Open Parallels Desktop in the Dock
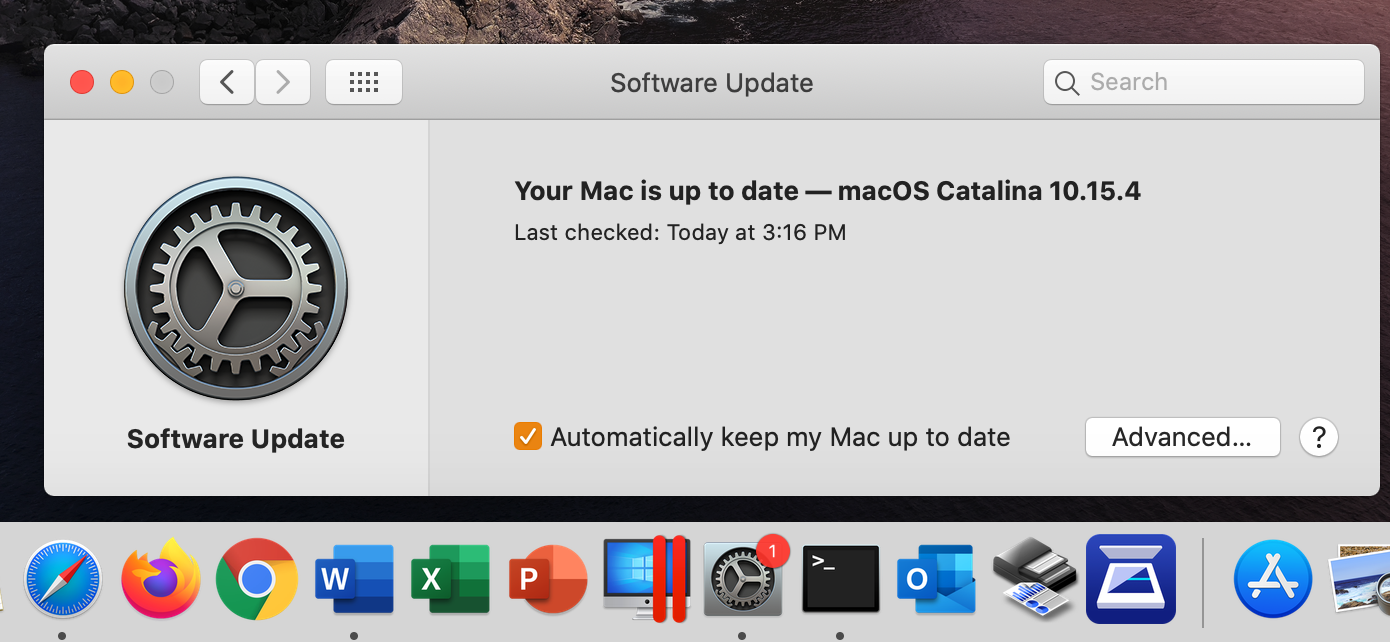This screenshot has height=642, width=1390. tap(646, 578)
